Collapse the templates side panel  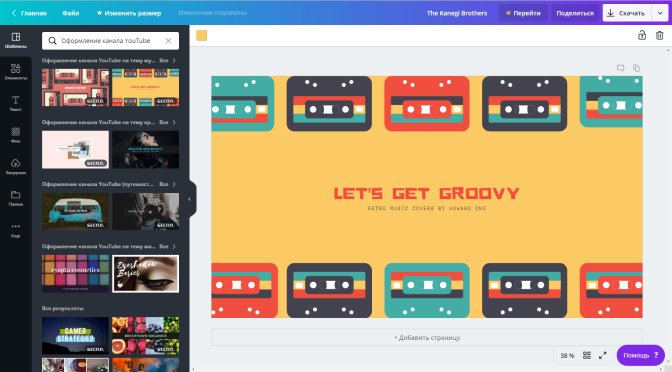coord(189,199)
